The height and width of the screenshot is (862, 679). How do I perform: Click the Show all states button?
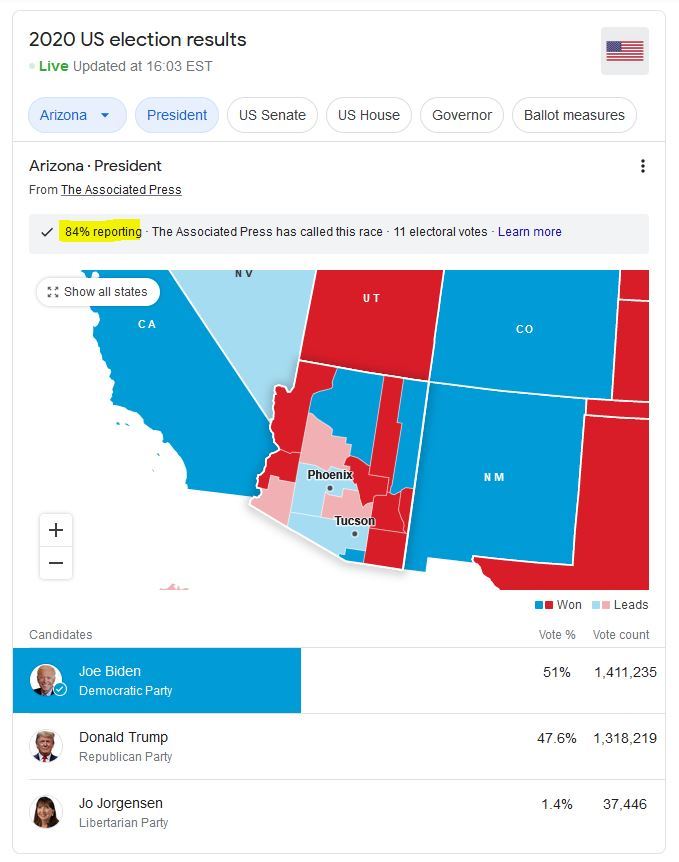pyautogui.click(x=98, y=292)
